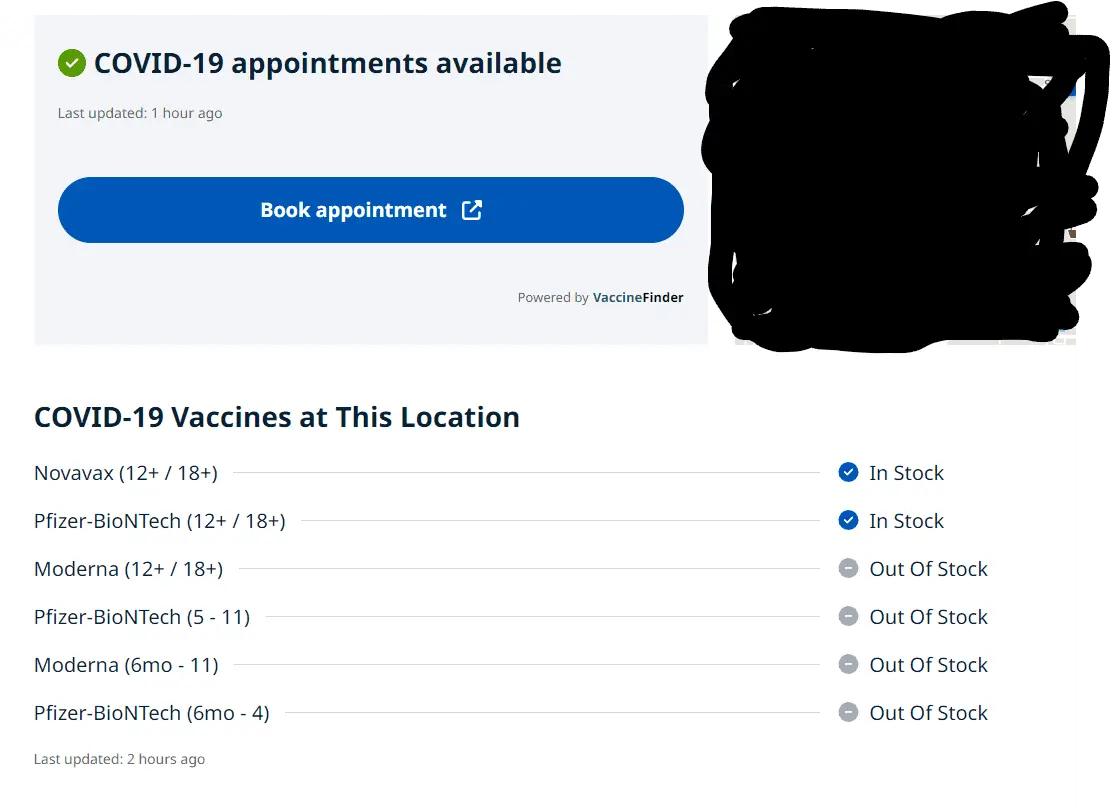Select the Pfizer-BioNTech (12+ / 18+) label

coord(160,521)
